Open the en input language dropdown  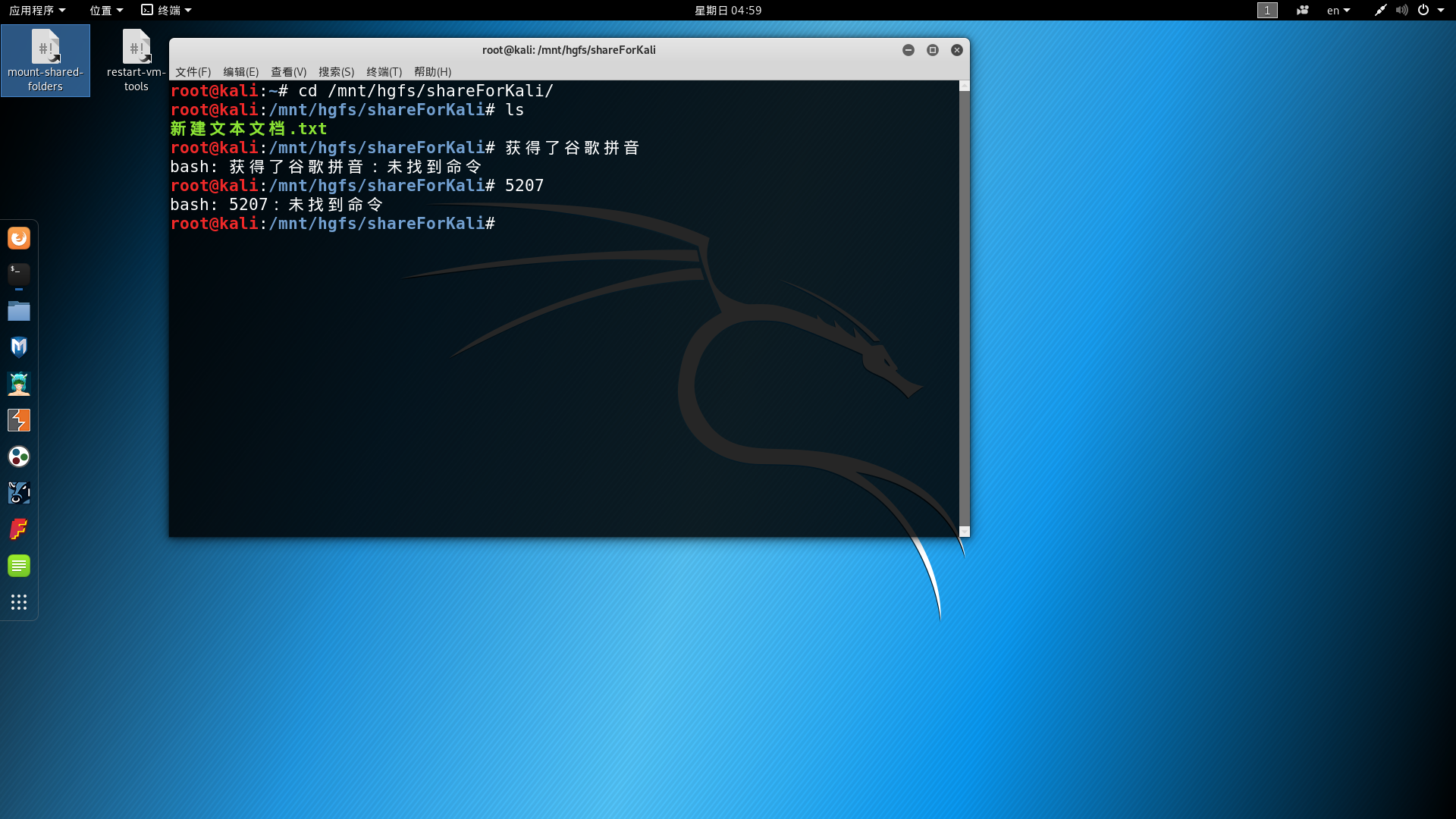1338,10
